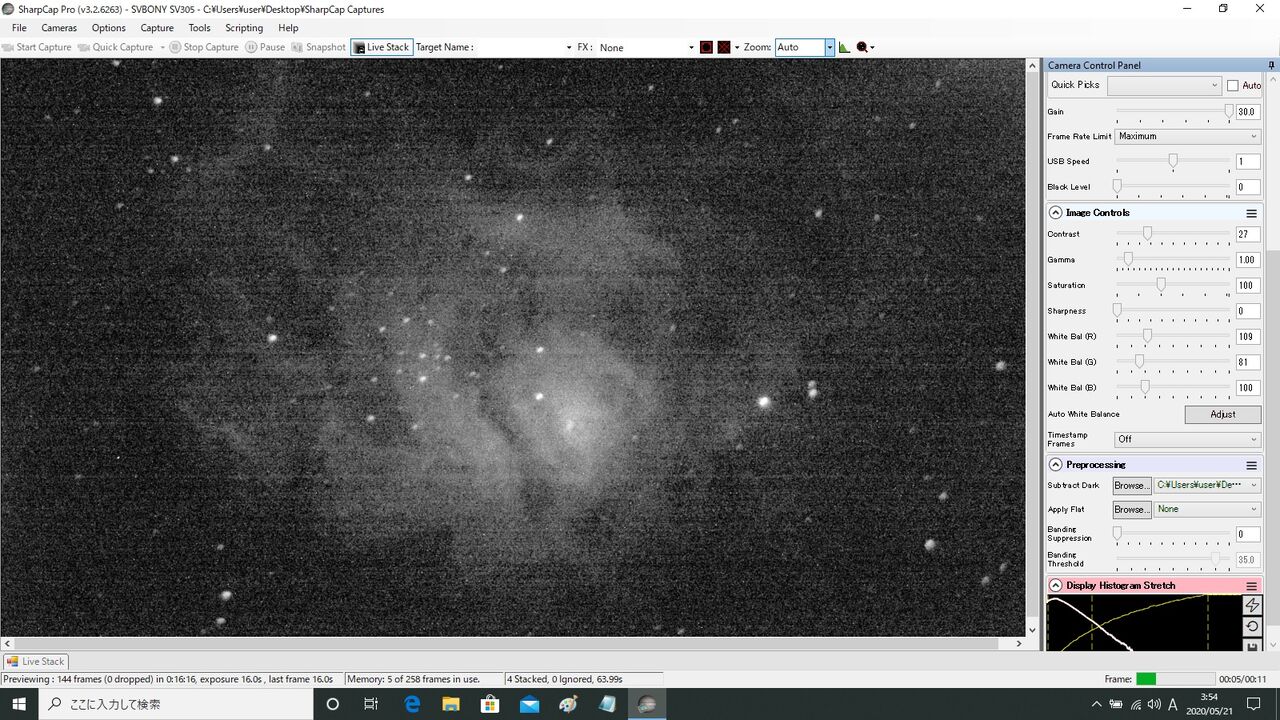
Task: Click the Gamma value input field
Action: [x=1248, y=260]
